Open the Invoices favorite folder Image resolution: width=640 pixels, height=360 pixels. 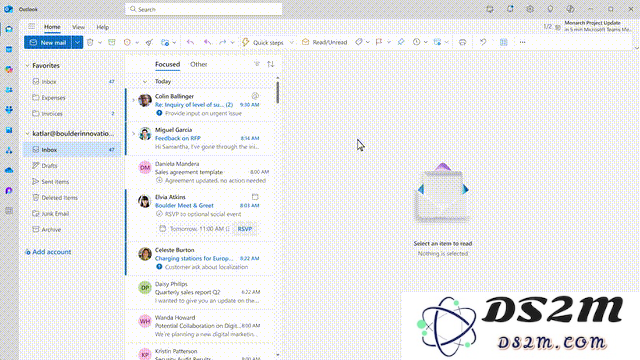(72, 113)
